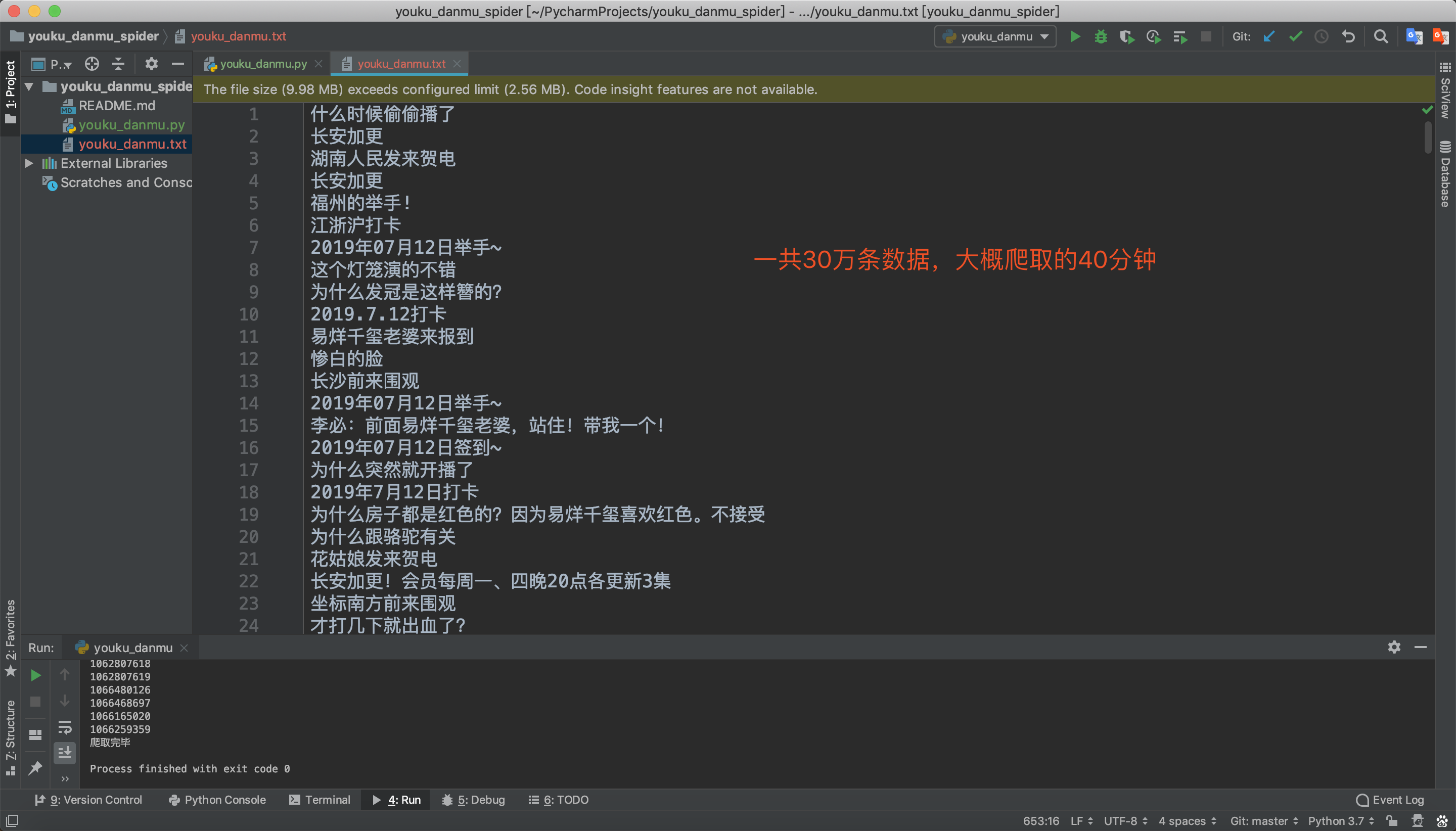Click the editor vertical scrollbar thumb
The width and height of the screenshot is (1456, 831).
1428,137
